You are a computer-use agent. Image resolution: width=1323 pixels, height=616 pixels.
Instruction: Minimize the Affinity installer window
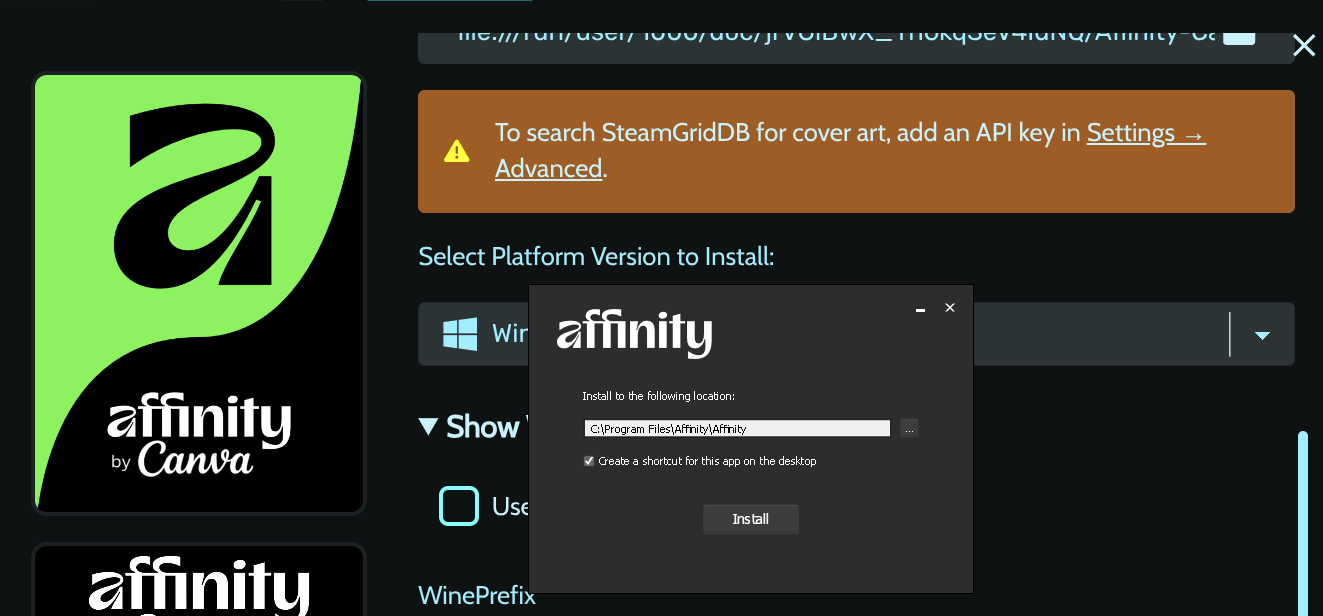click(920, 309)
